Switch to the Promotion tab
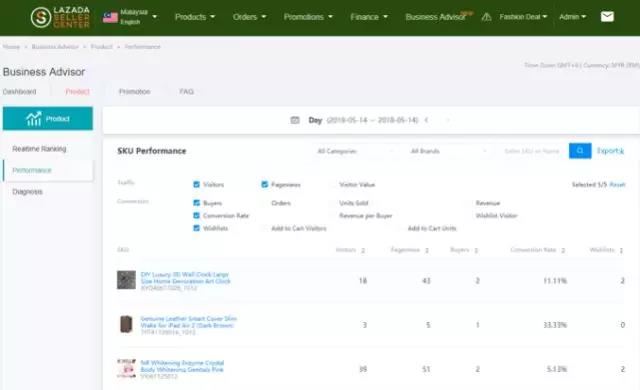 pos(134,91)
